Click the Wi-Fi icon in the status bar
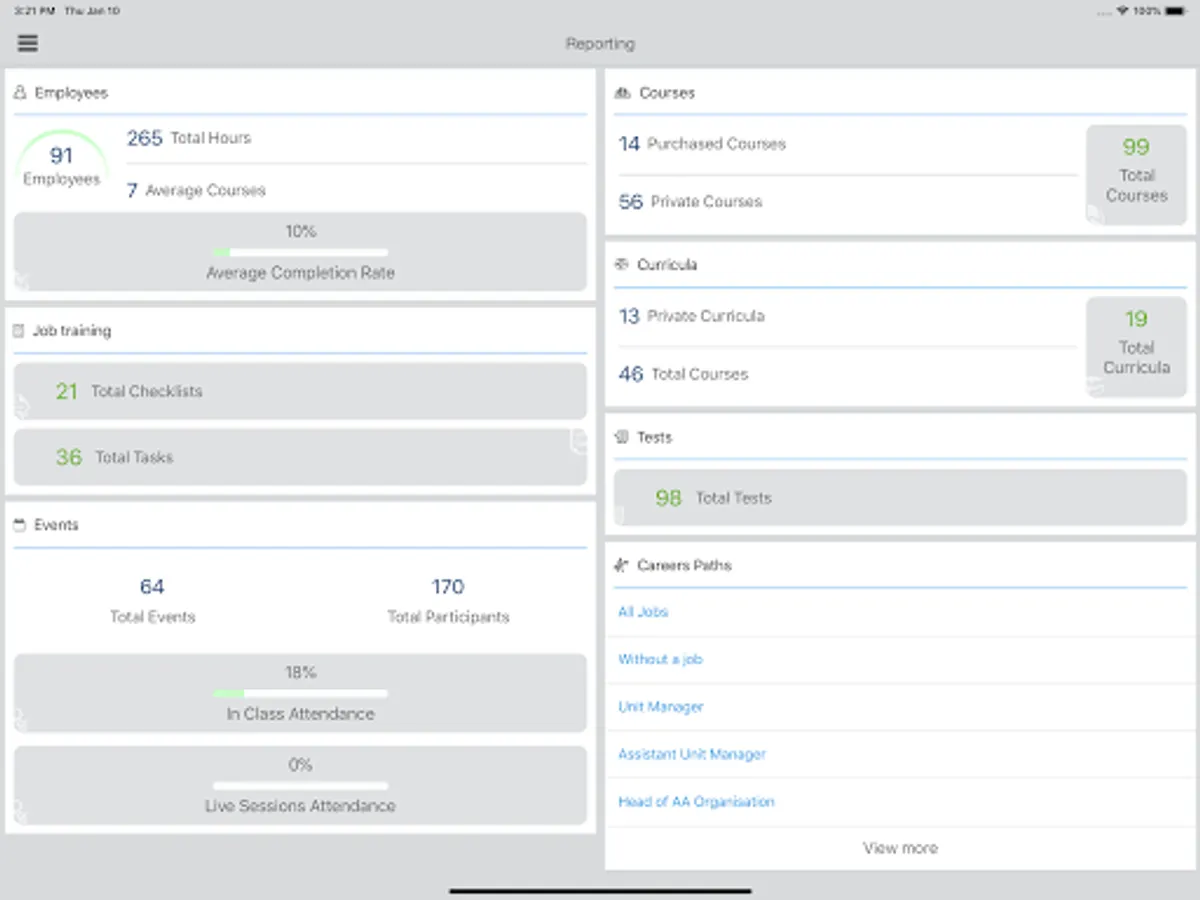Image resolution: width=1200 pixels, height=900 pixels. click(1123, 11)
